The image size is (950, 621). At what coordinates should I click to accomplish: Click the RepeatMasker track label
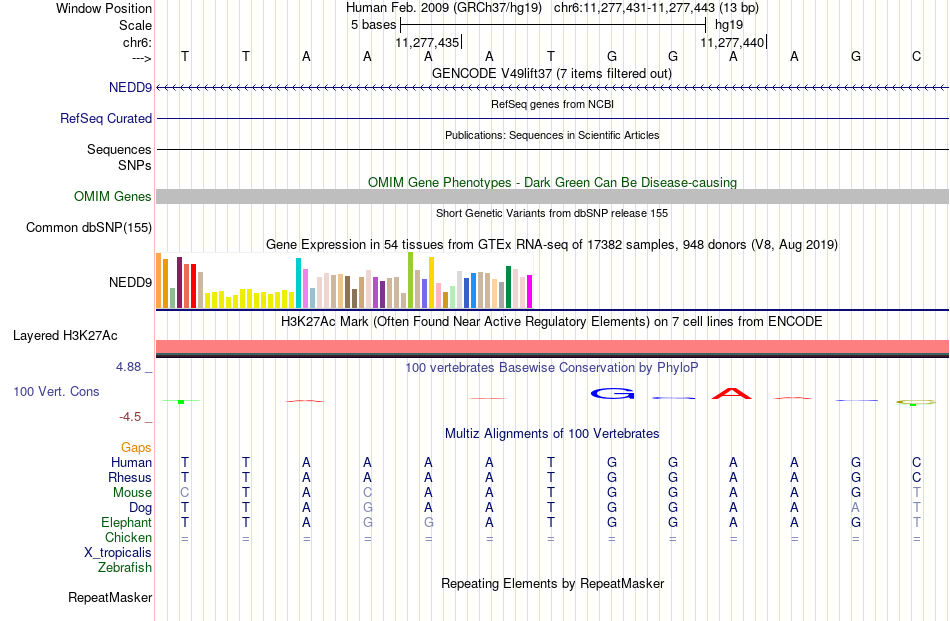point(110,597)
